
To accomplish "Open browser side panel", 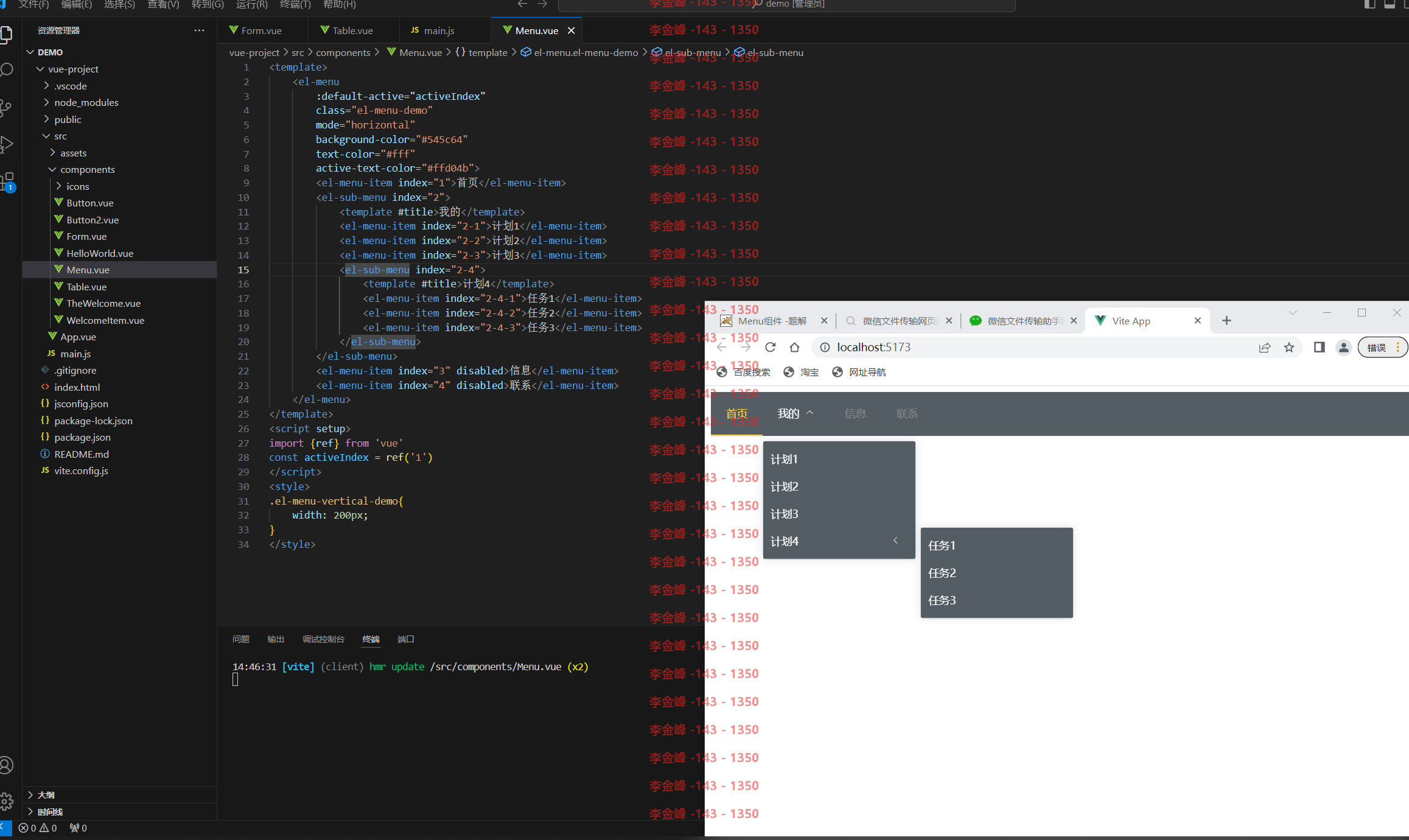I will click(x=1319, y=347).
